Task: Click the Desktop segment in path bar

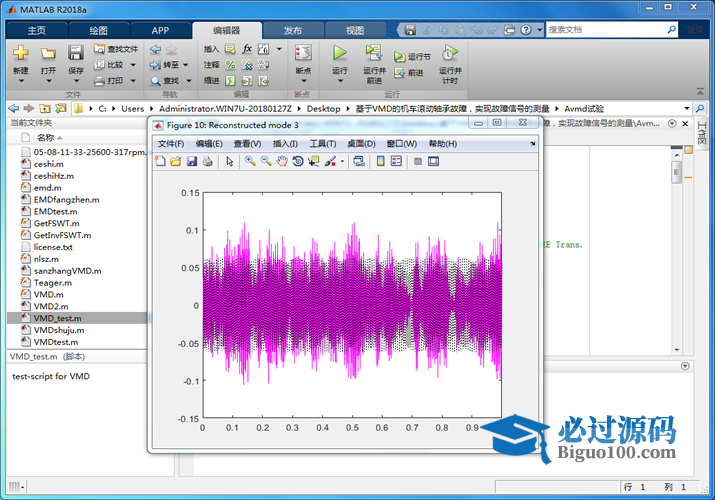Action: tap(323, 108)
